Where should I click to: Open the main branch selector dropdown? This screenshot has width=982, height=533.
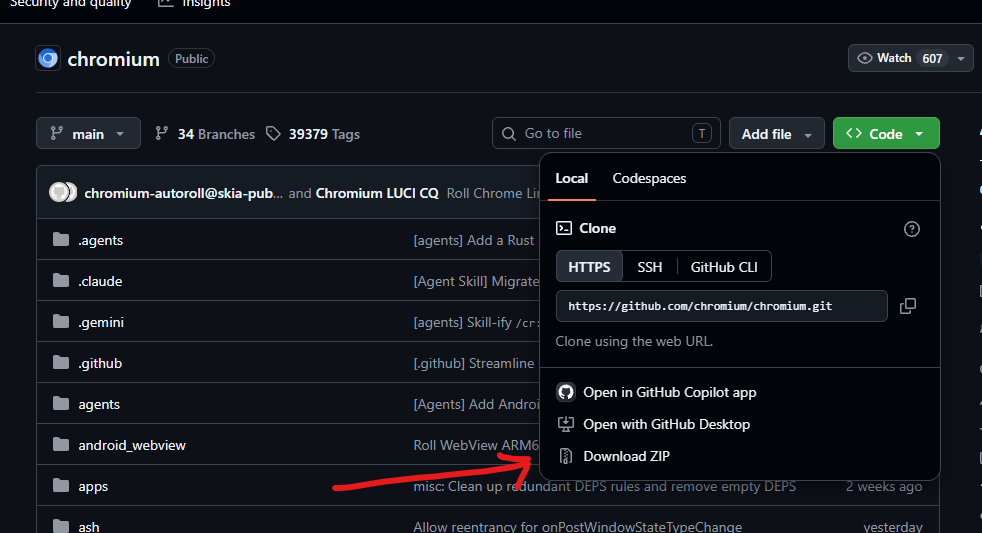(88, 133)
